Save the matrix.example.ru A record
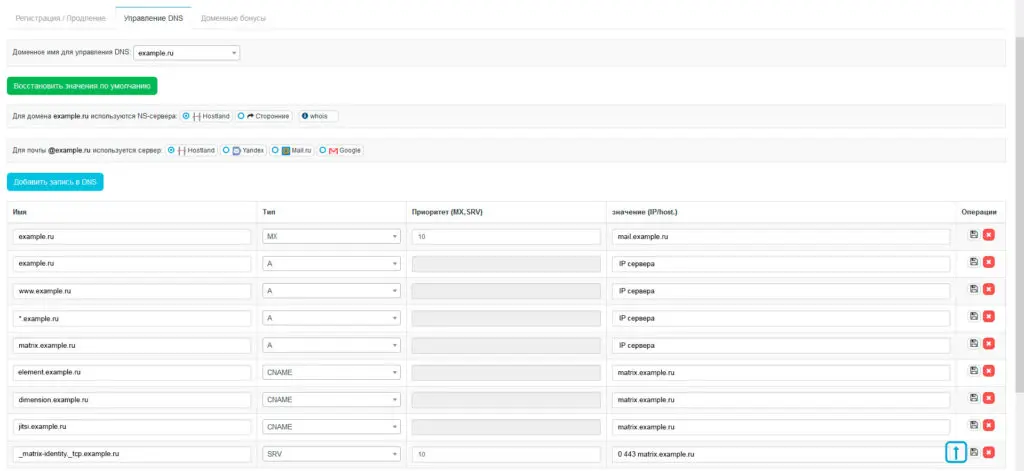Screen dimensions: 1024x471 tap(974, 344)
